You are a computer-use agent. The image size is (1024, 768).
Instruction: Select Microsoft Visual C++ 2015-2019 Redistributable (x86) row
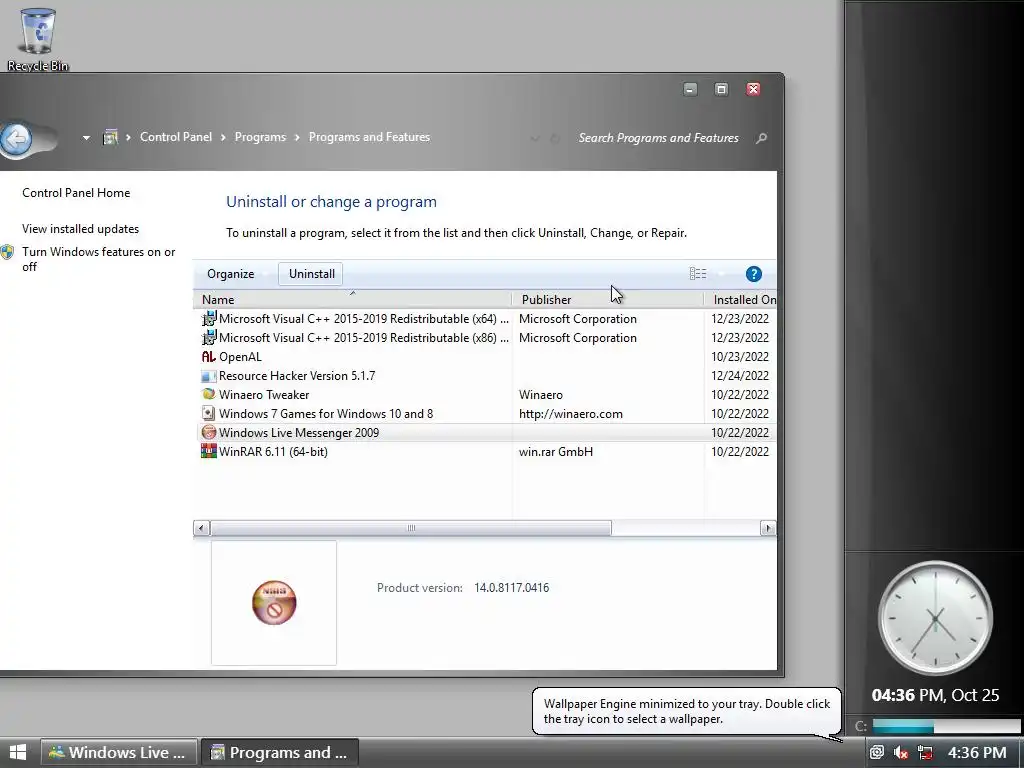(485, 338)
